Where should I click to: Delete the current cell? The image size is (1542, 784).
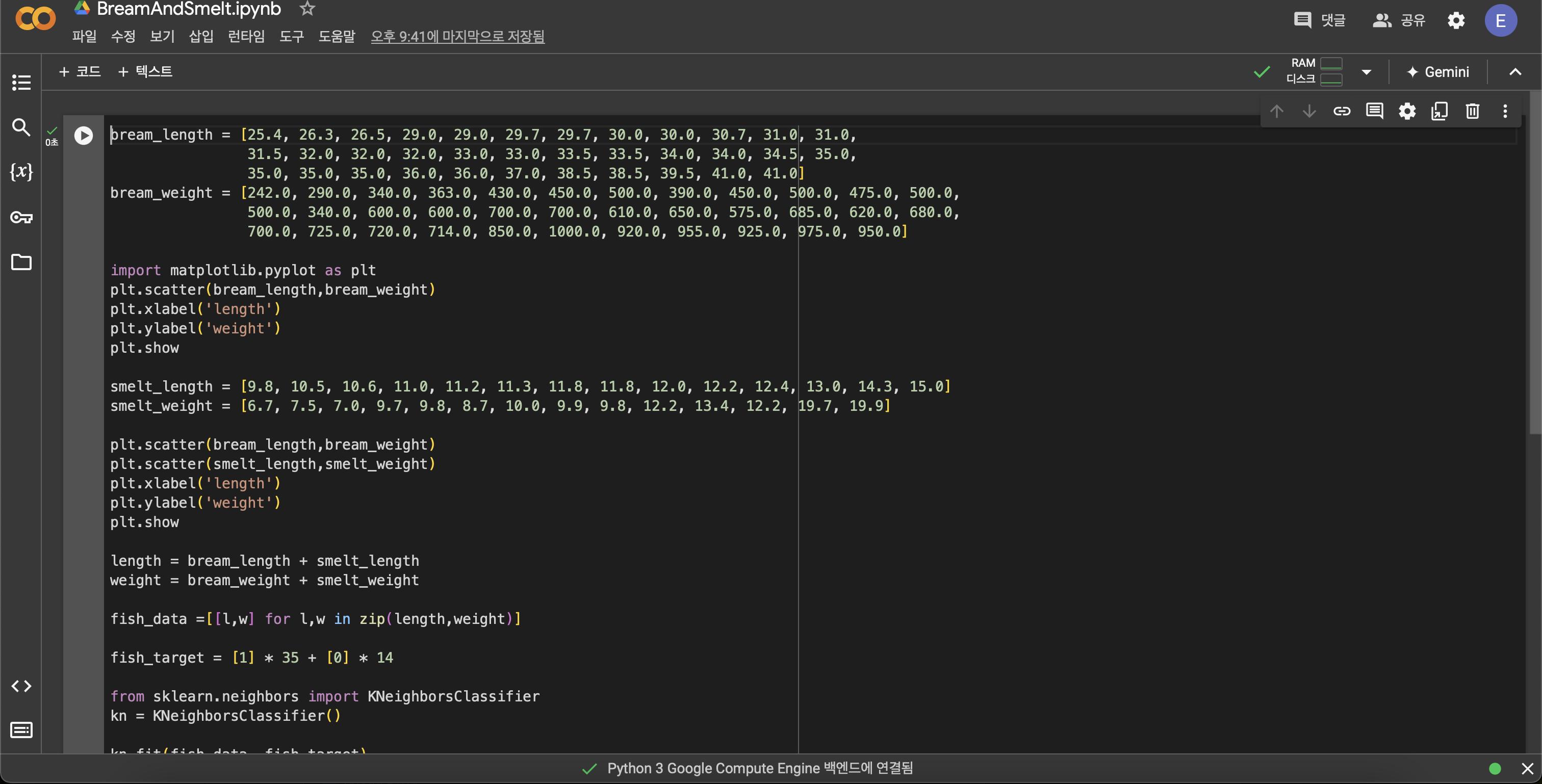coord(1472,111)
